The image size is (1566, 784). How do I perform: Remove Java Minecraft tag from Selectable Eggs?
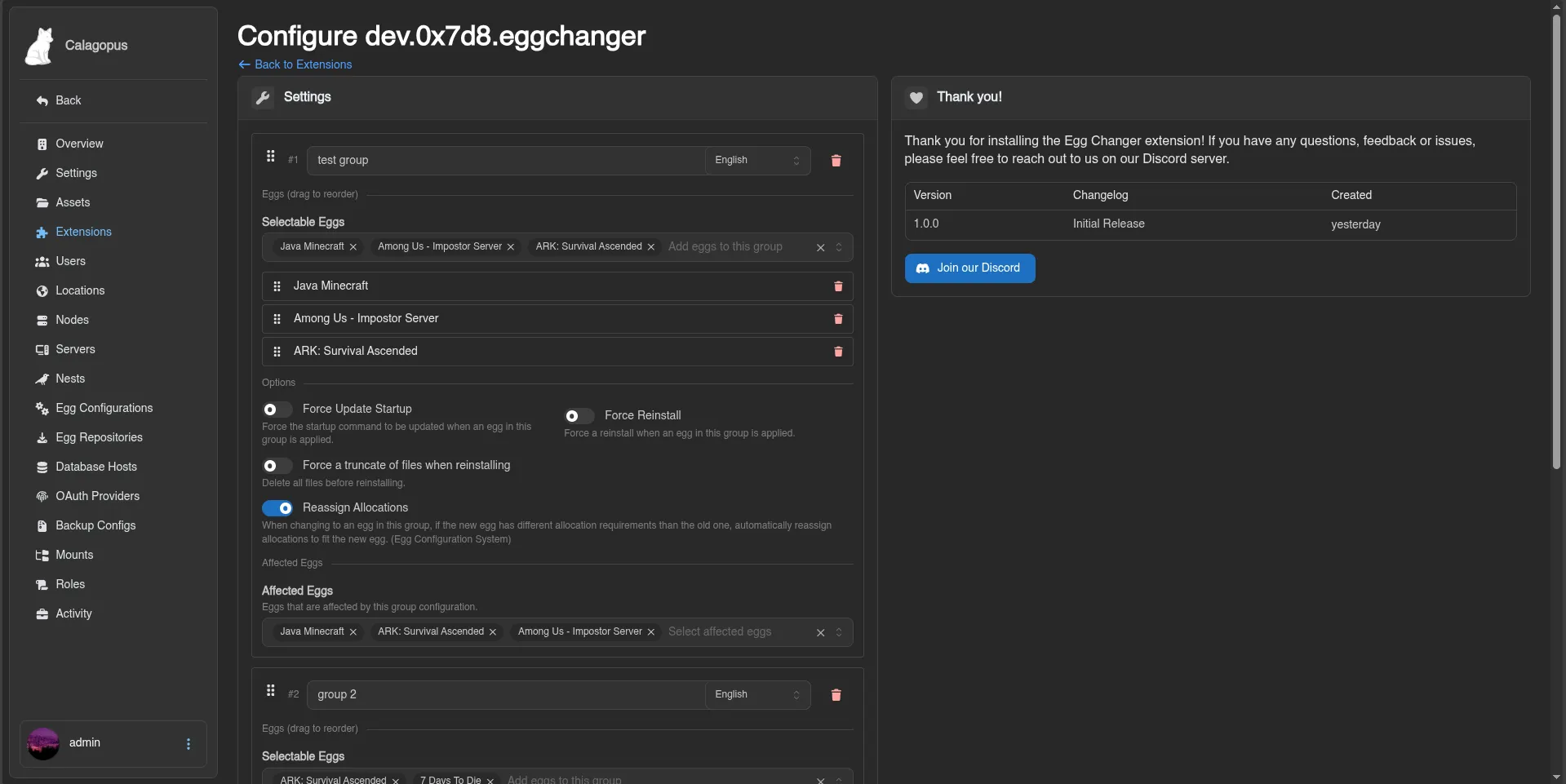pos(353,247)
